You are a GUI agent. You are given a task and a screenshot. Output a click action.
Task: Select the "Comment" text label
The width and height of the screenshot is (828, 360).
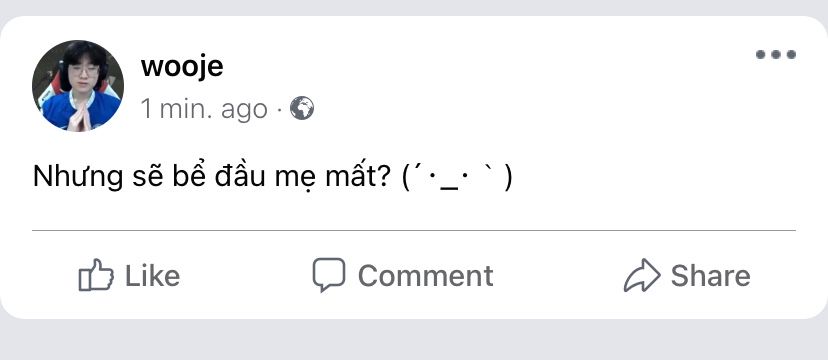[426, 276]
